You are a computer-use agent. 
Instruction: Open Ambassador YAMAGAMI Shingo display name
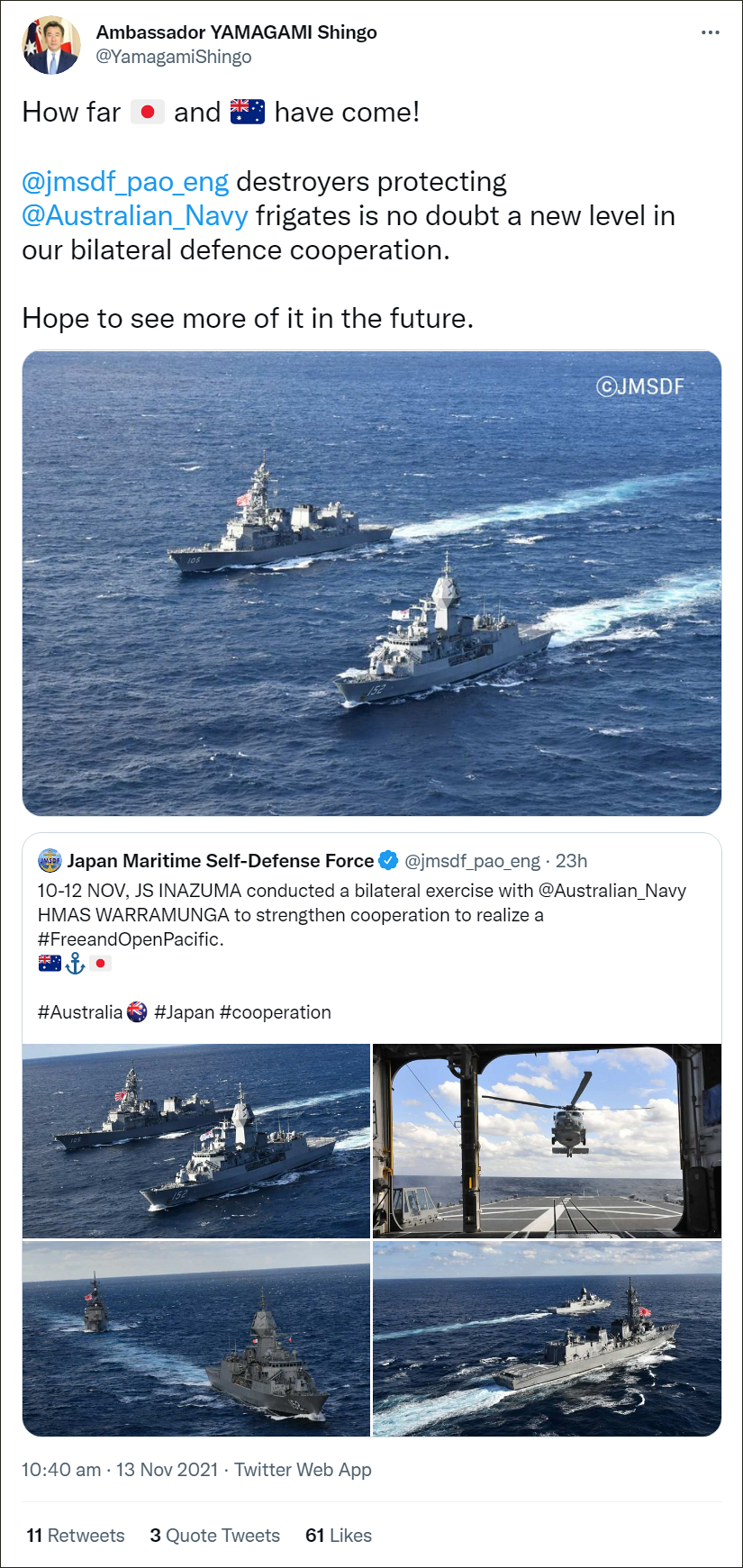[237, 32]
